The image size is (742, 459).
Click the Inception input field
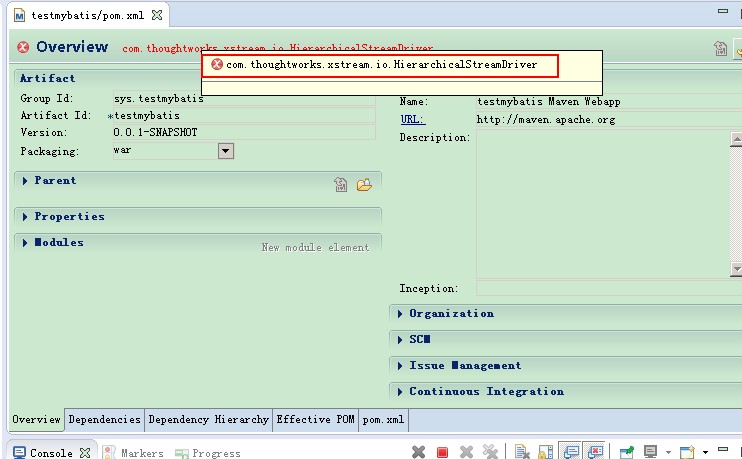coord(609,288)
